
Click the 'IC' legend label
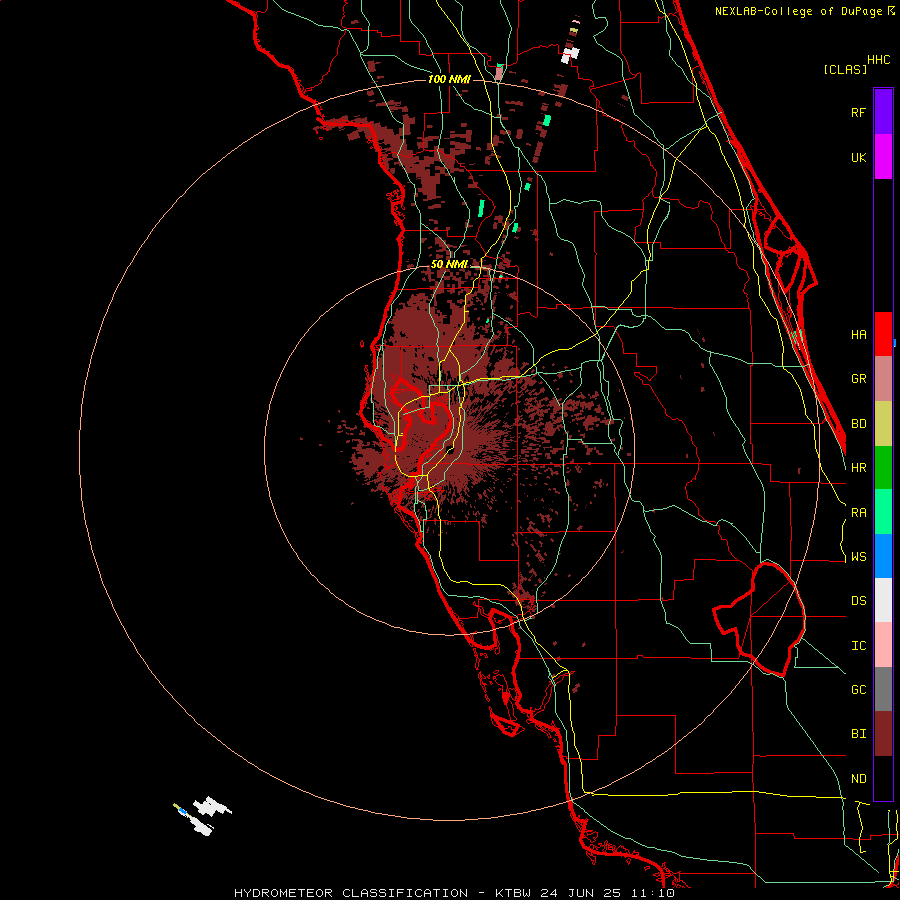point(859,646)
